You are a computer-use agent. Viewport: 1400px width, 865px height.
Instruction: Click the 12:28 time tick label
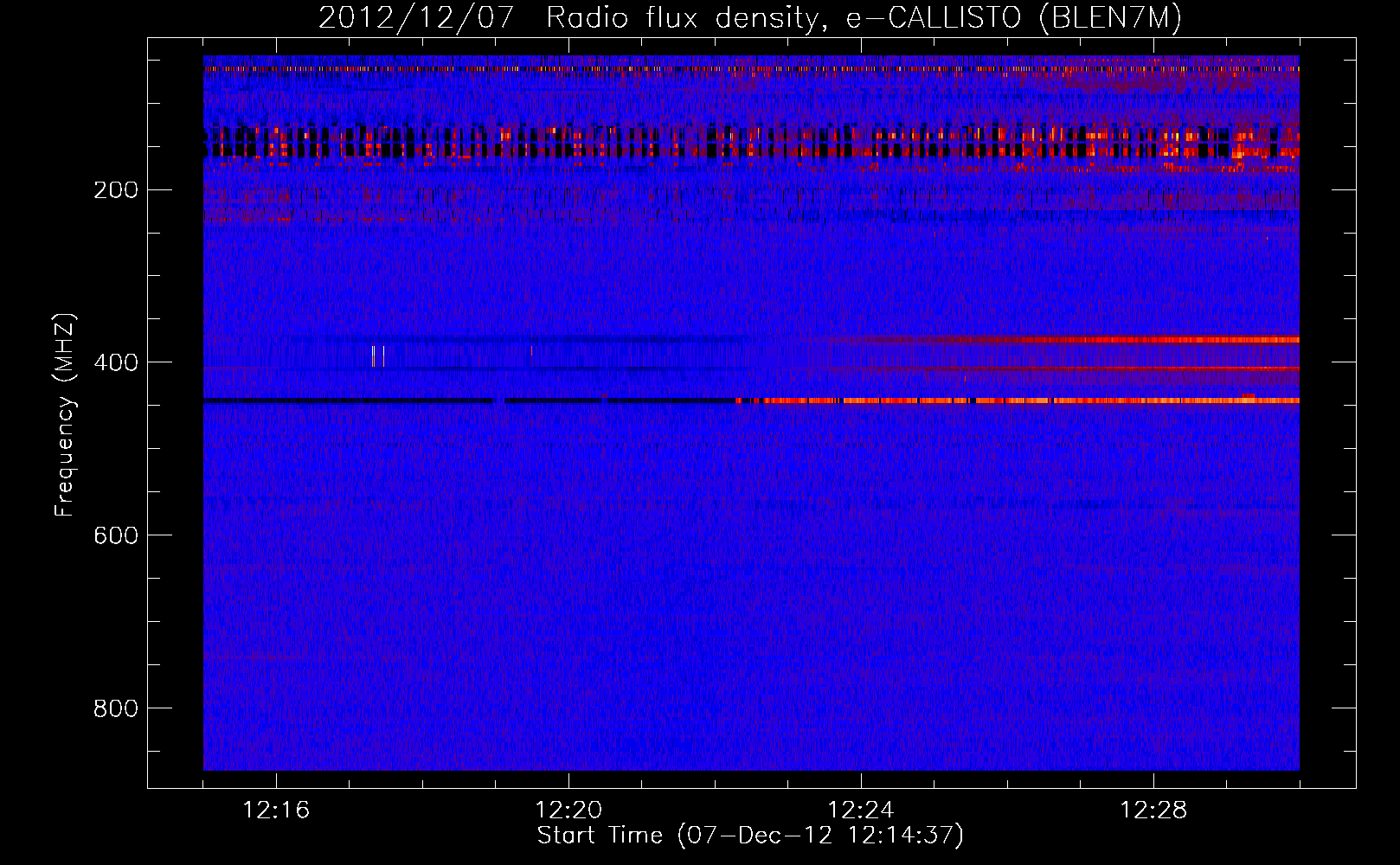(1154, 811)
